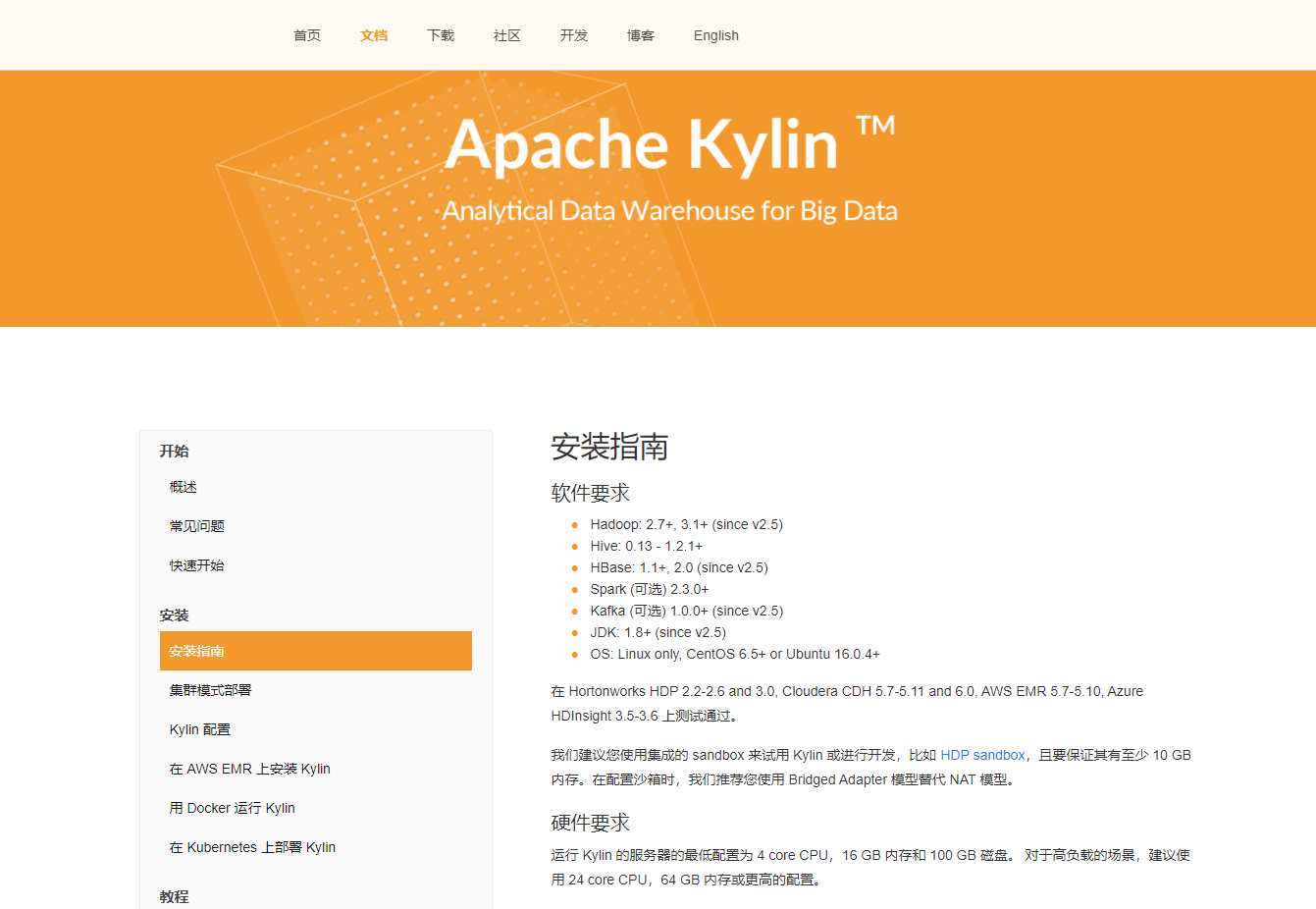Click the HDP sandbox hyperlink
The image size is (1316, 909).
pos(982,755)
